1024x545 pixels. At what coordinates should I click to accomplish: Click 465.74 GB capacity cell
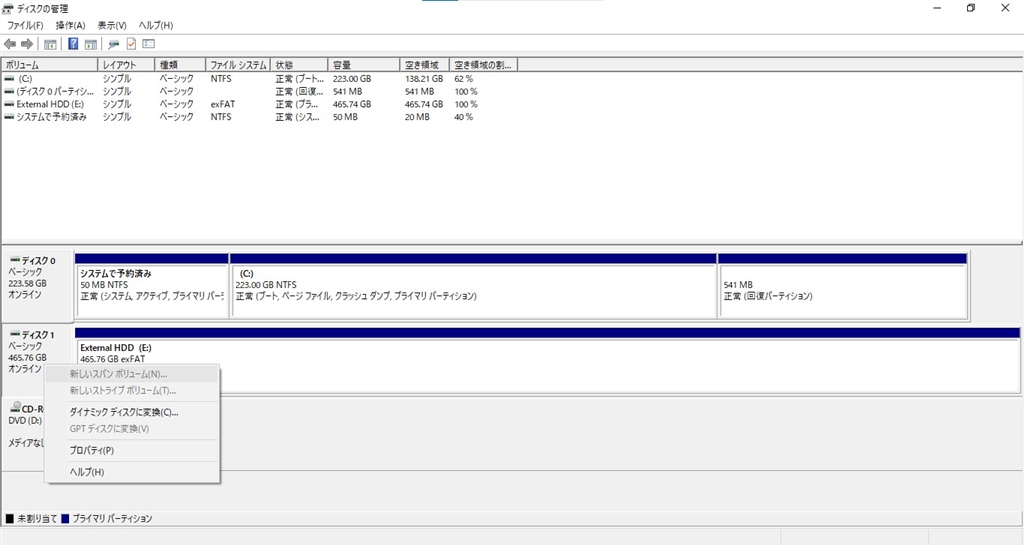352,104
